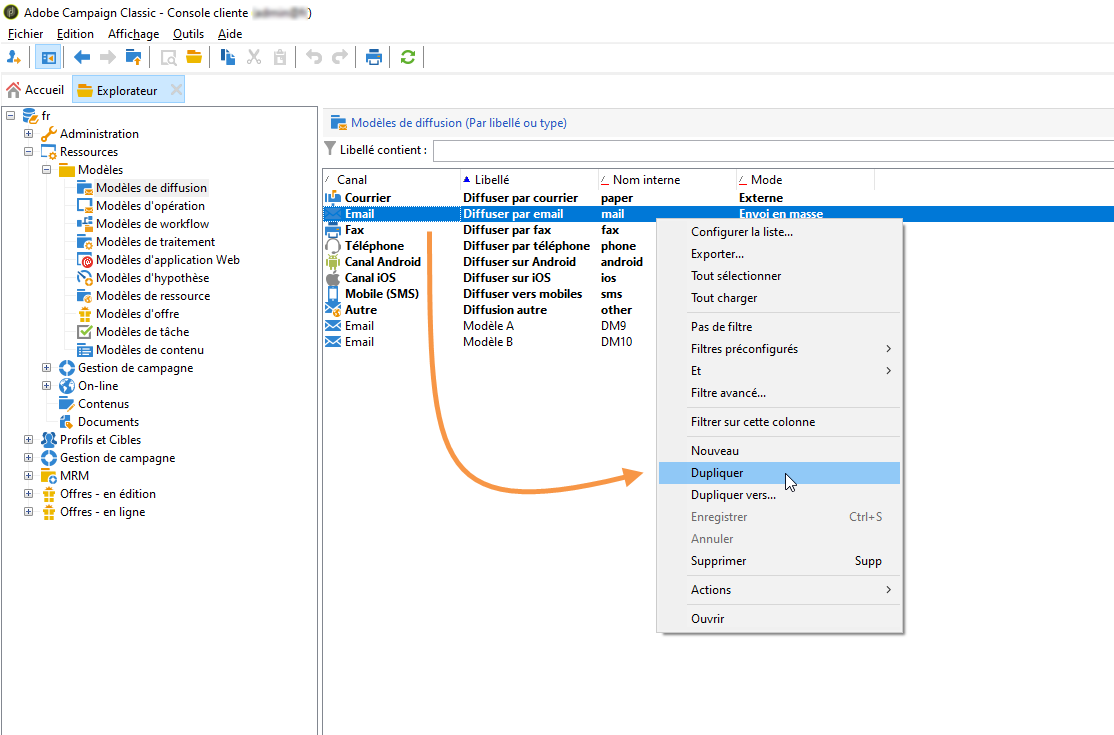Click the Libellé contient input field

pyautogui.click(x=772, y=150)
